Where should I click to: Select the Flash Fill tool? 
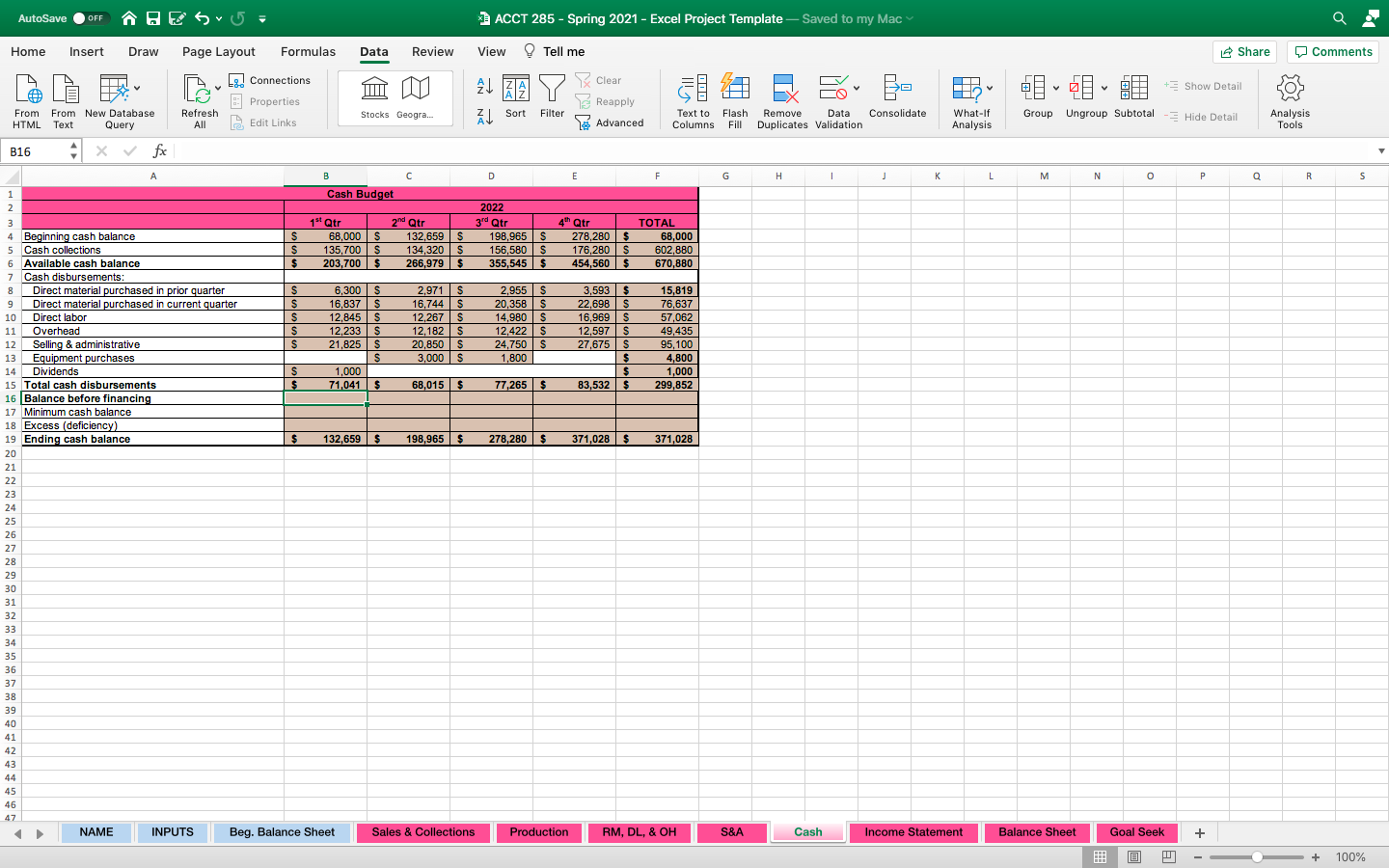click(x=735, y=99)
